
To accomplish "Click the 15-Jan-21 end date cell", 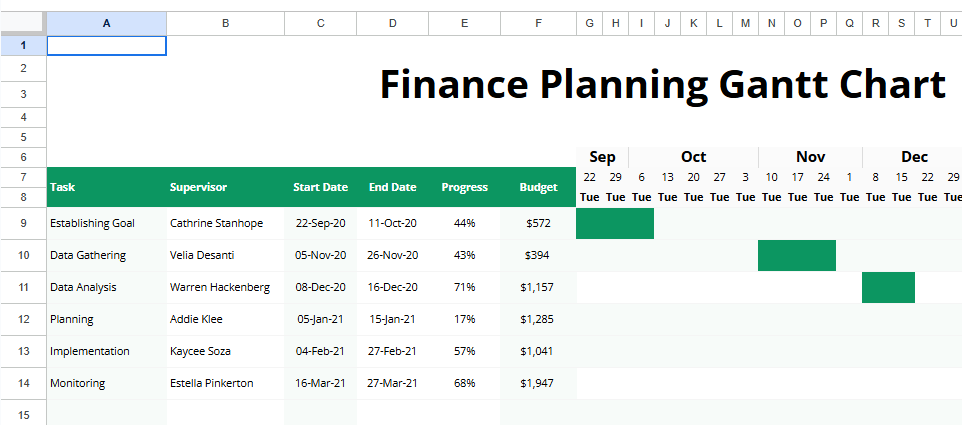I will [x=393, y=319].
